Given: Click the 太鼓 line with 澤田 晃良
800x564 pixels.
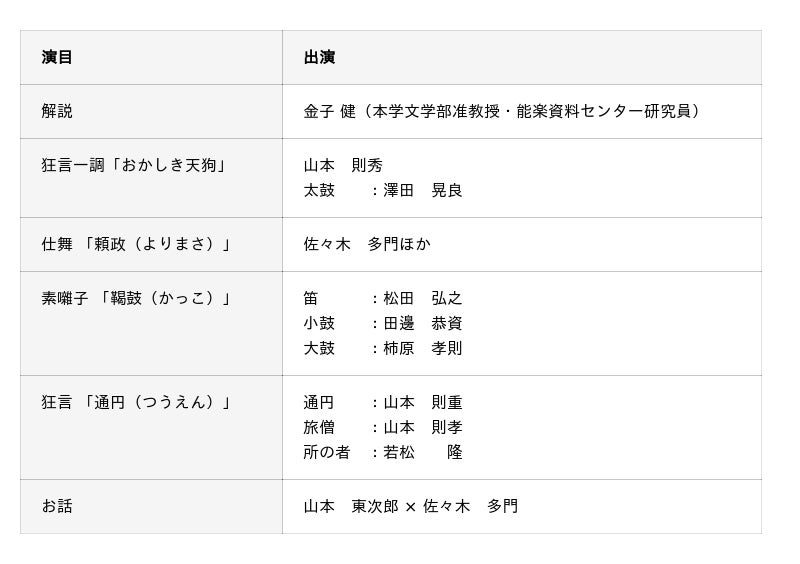Looking at the screenshot, I should click(383, 190).
